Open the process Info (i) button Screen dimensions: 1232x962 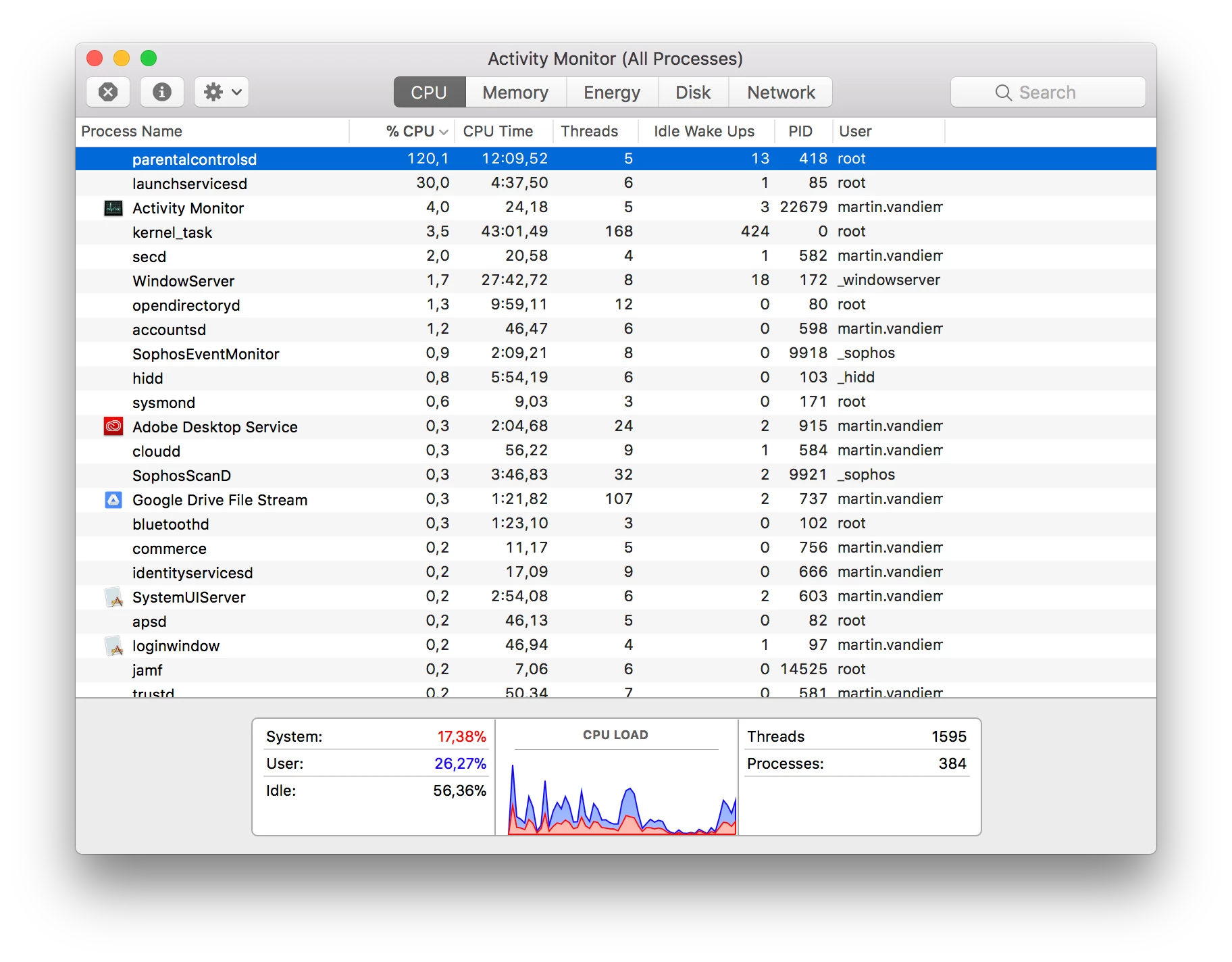tap(162, 92)
